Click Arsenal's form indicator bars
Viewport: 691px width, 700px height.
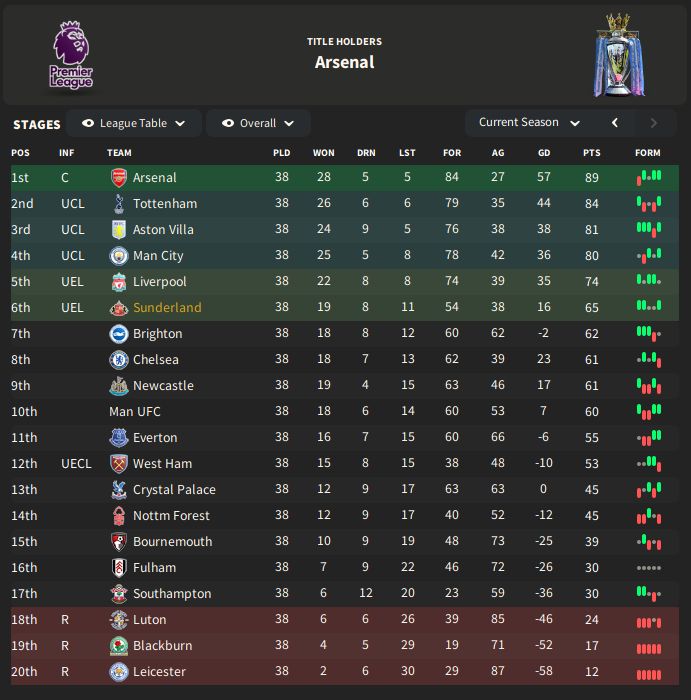tap(649, 177)
